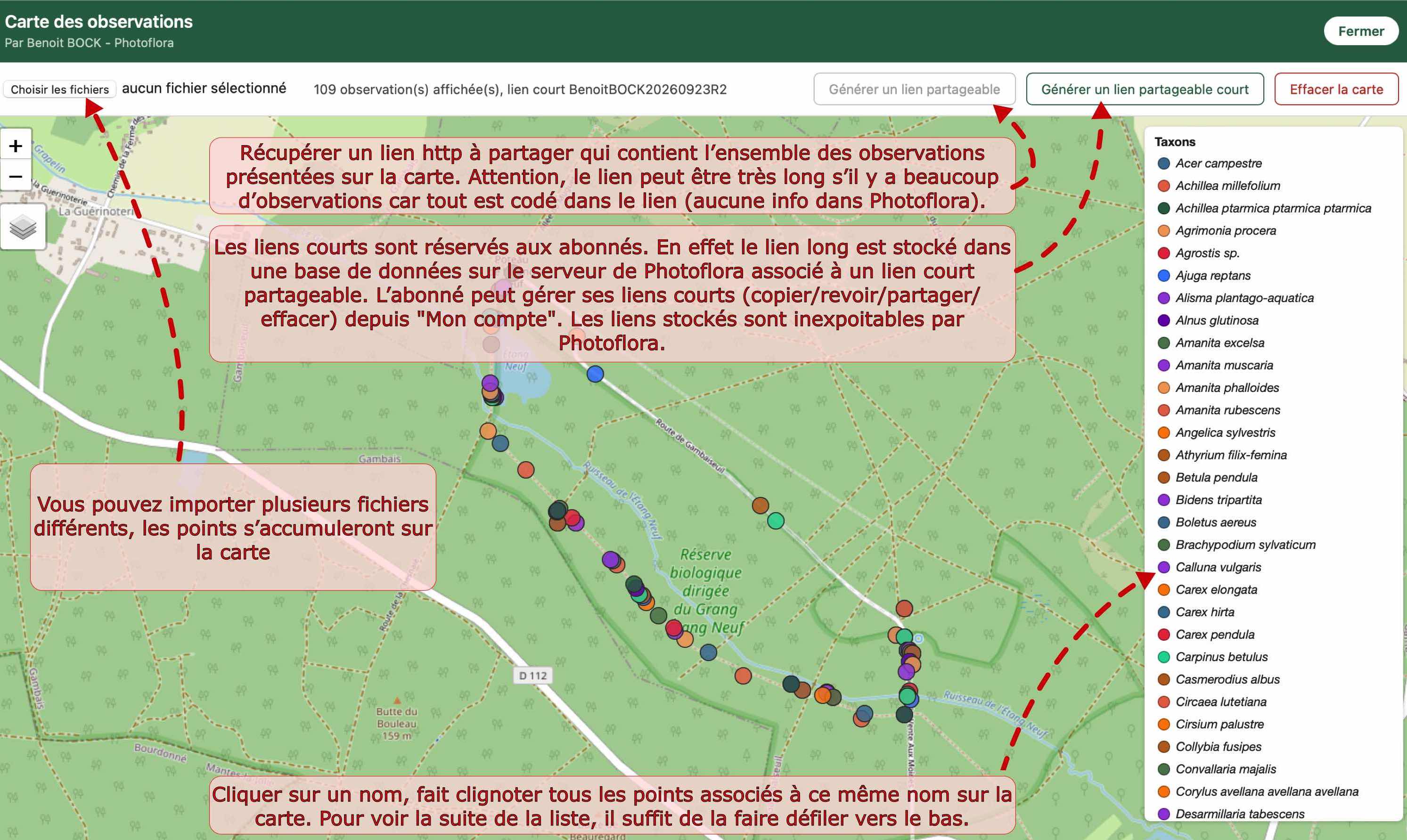This screenshot has height=840, width=1407.
Task: Click Générer un lien partageable court
Action: (x=1145, y=89)
